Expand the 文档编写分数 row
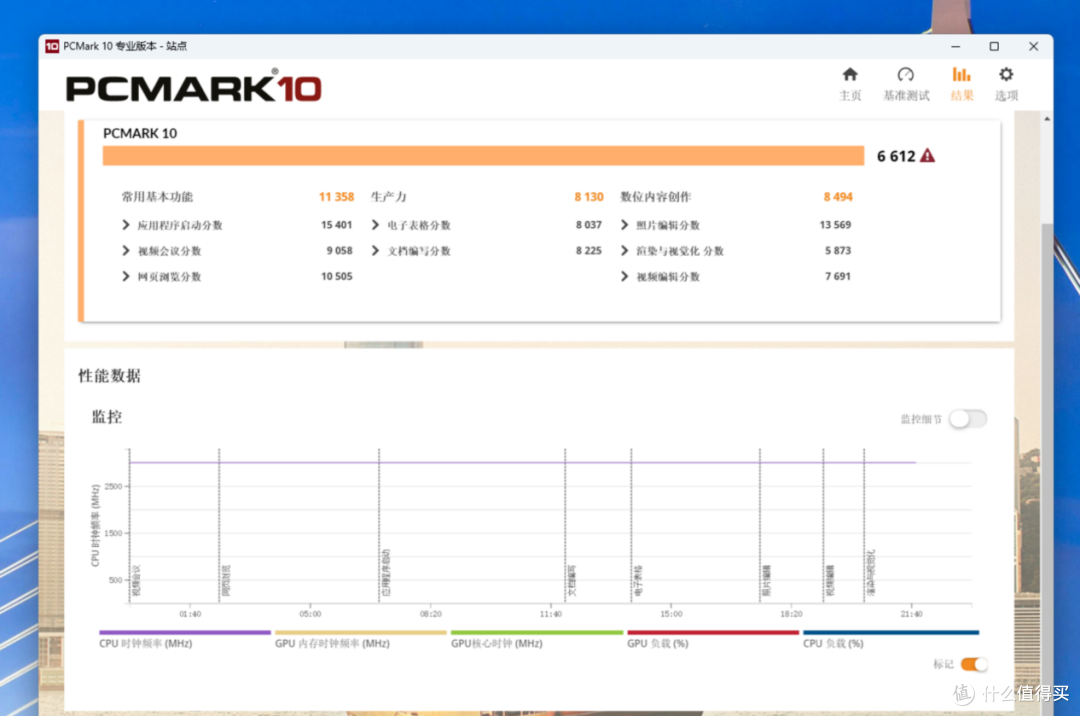1080x716 pixels. [375, 251]
